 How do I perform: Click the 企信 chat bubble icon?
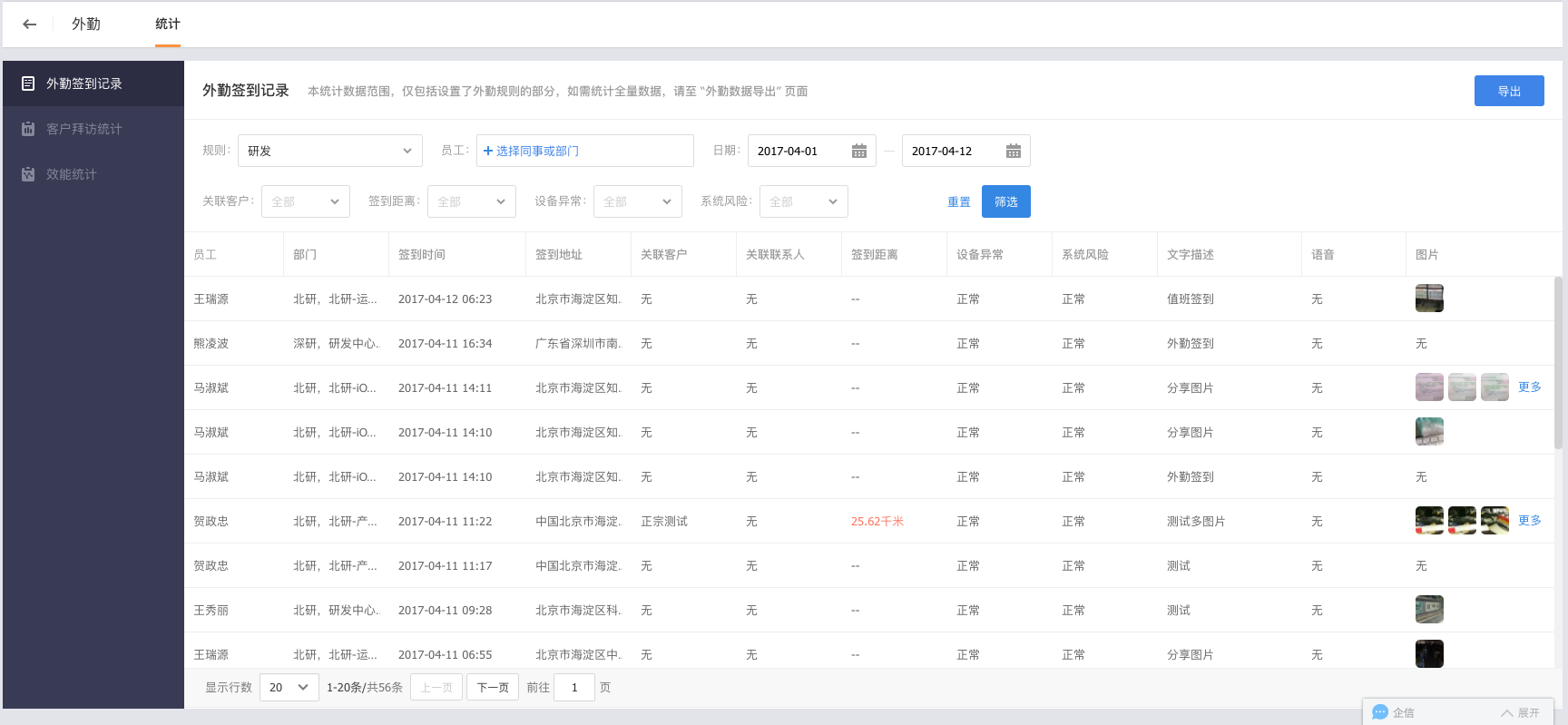(1380, 712)
